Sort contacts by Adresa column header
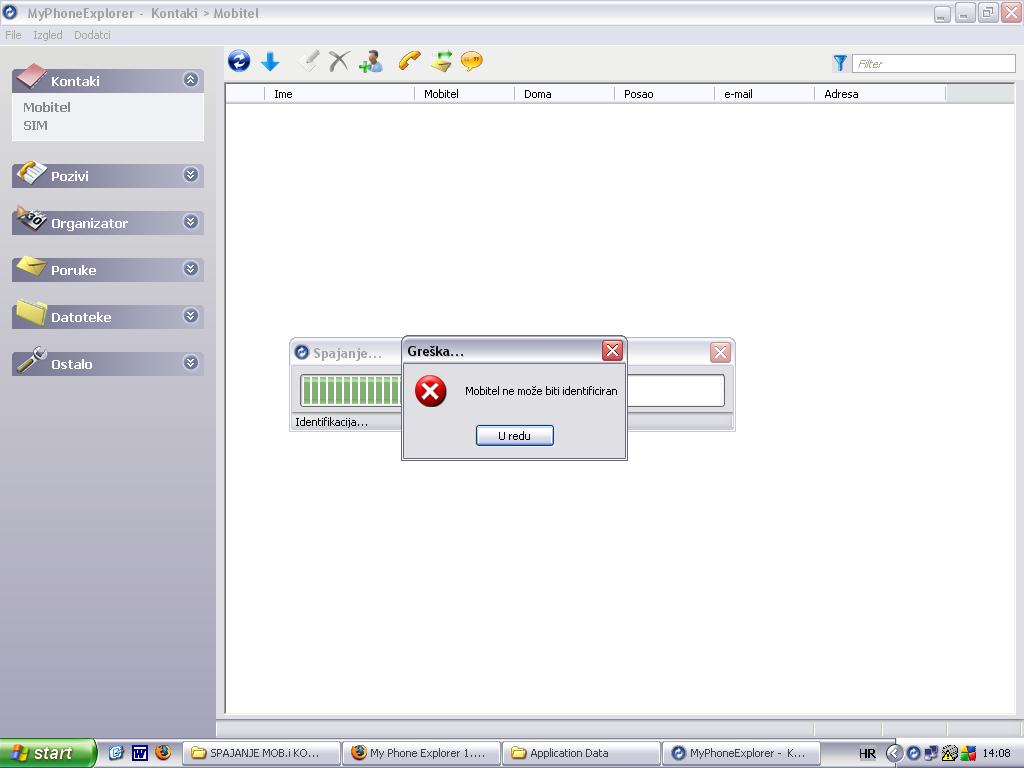Viewport: 1024px width, 768px height. (880, 94)
